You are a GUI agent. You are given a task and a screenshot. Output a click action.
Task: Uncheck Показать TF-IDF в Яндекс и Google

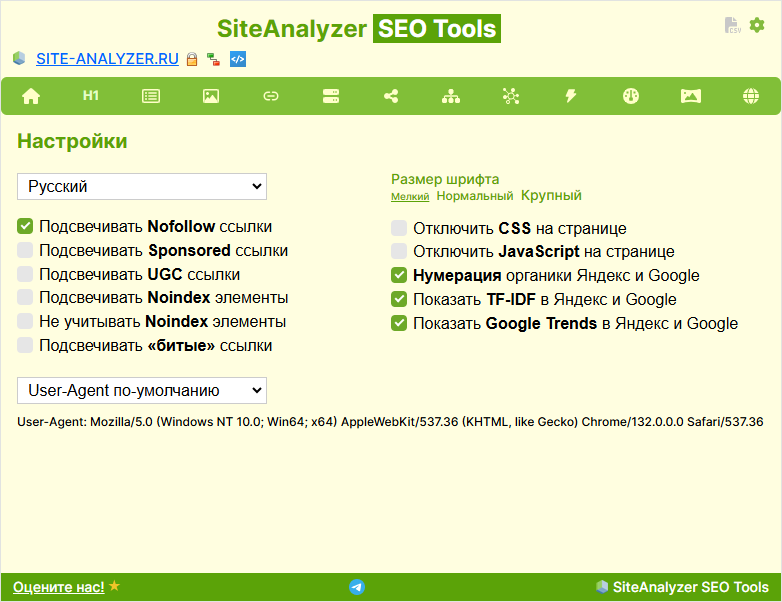point(399,299)
